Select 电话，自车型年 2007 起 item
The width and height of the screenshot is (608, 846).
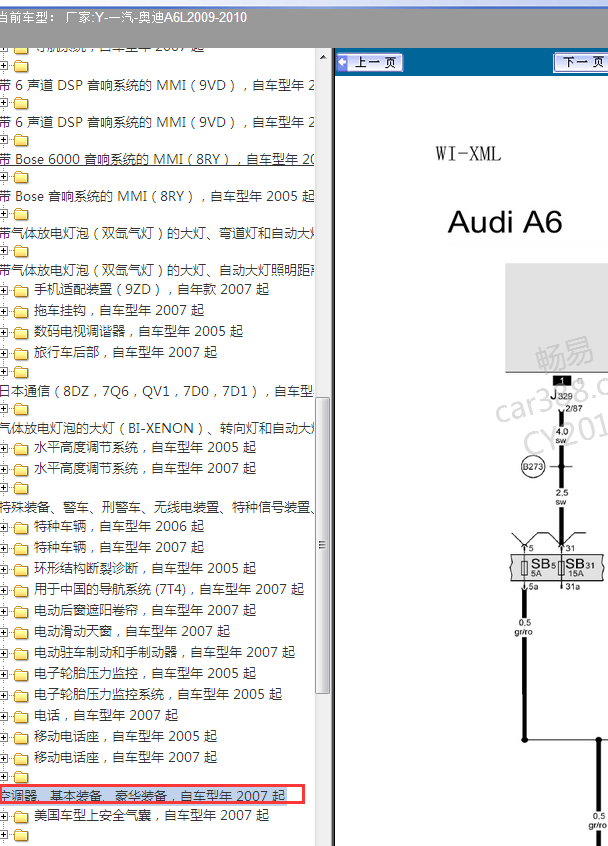[x=106, y=715]
